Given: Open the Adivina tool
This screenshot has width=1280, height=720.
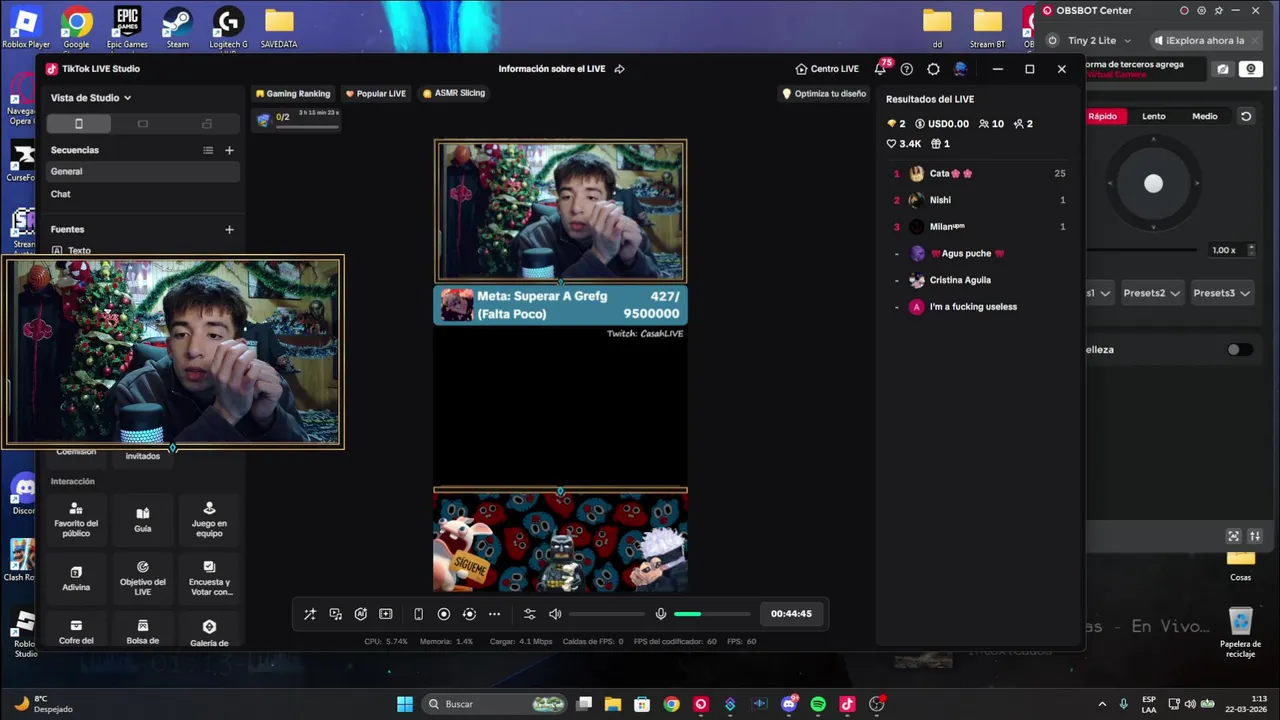Looking at the screenshot, I should coord(76,578).
